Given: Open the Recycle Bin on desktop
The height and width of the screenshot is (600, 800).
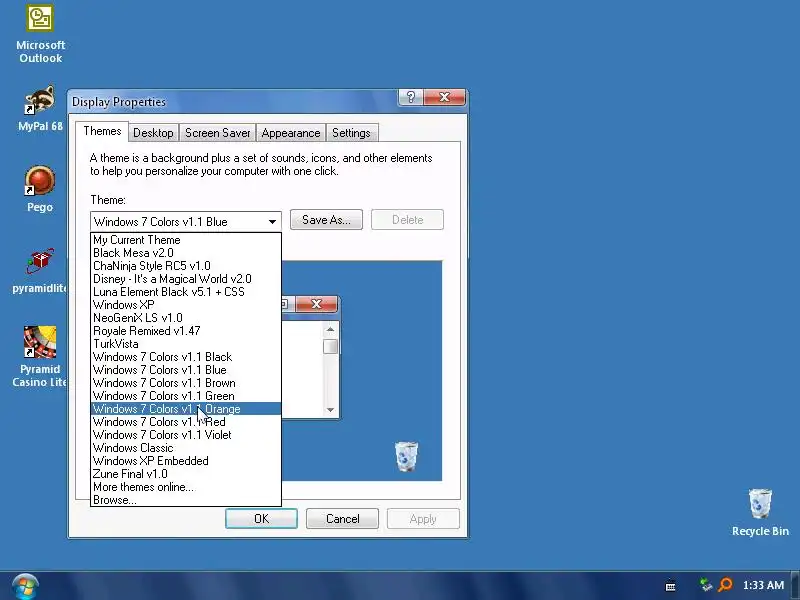Looking at the screenshot, I should point(760,512).
